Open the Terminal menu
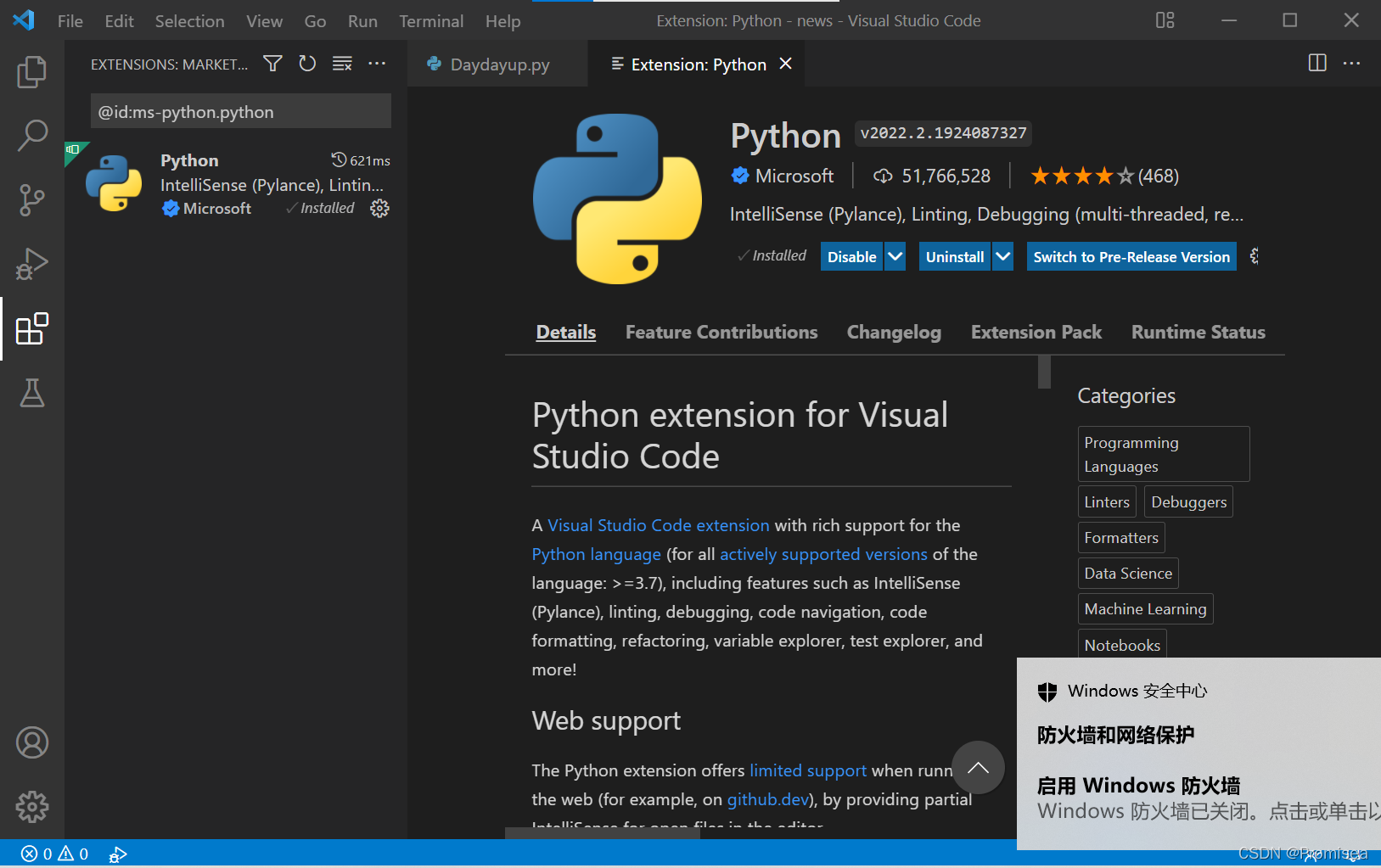Screen dimensions: 1381x868 coord(431,21)
